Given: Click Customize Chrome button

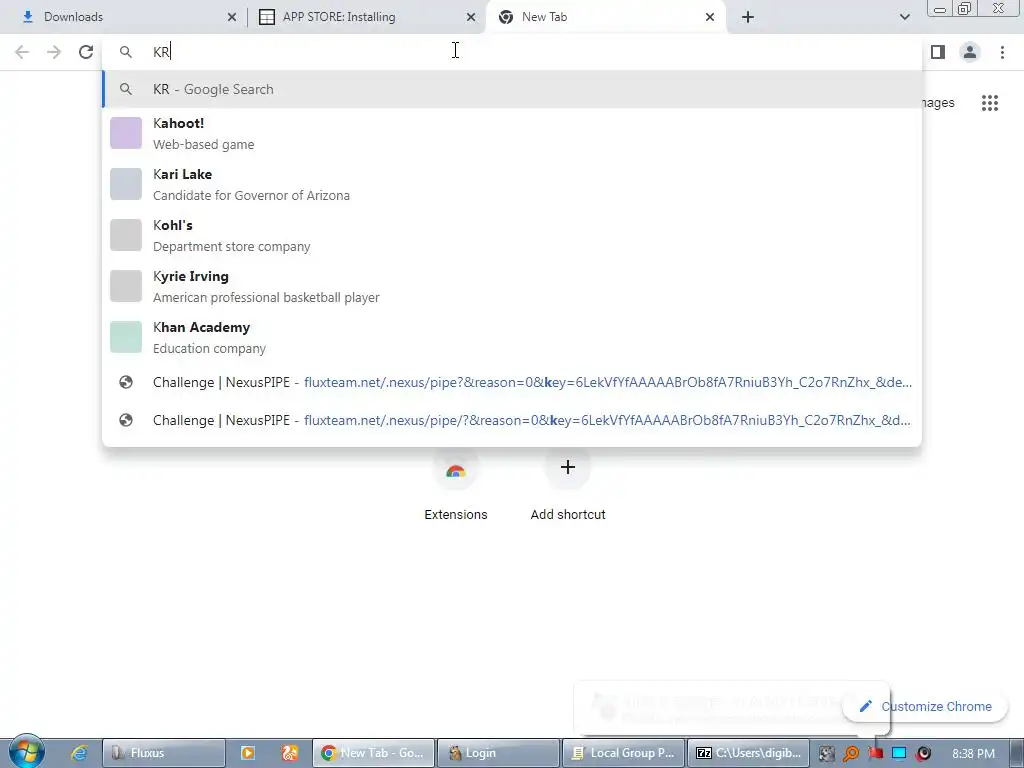Looking at the screenshot, I should 925,707.
